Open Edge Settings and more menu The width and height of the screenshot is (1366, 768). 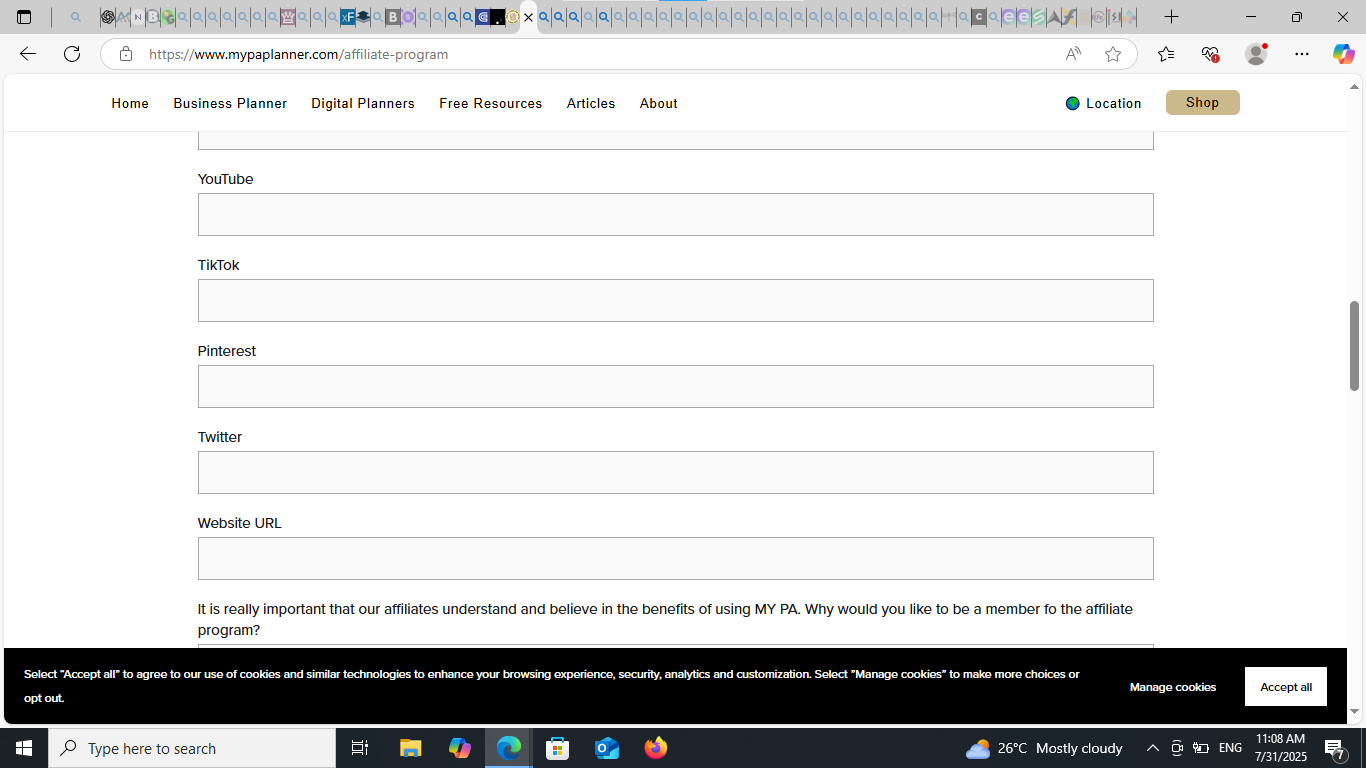point(1301,54)
